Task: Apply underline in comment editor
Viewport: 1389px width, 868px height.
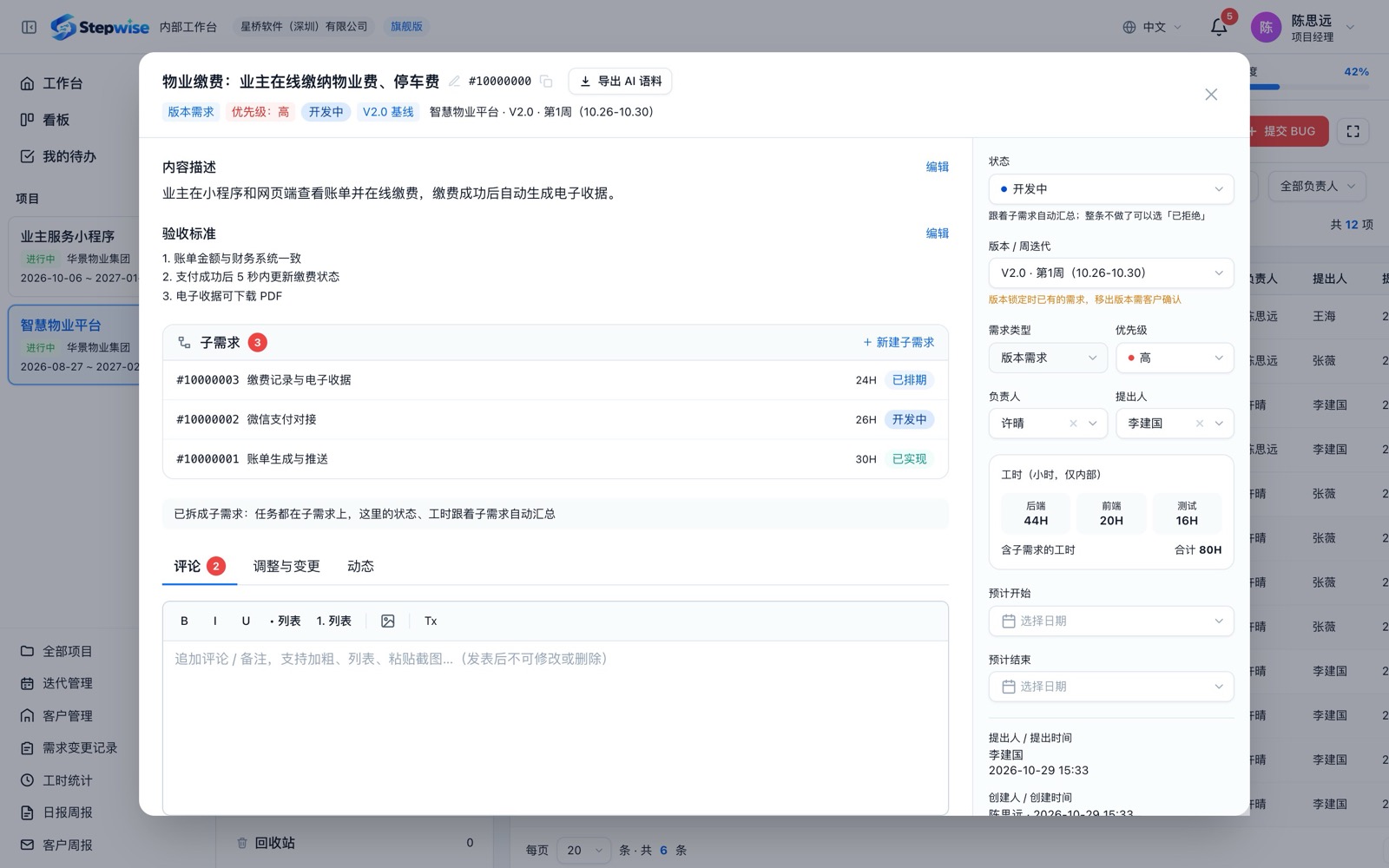Action: tap(246, 621)
